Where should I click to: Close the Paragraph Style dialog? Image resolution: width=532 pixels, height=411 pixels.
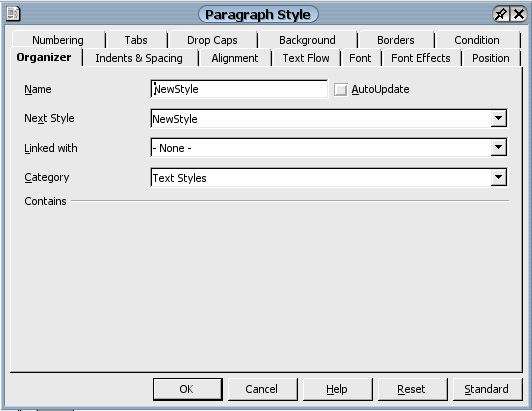coord(518,14)
